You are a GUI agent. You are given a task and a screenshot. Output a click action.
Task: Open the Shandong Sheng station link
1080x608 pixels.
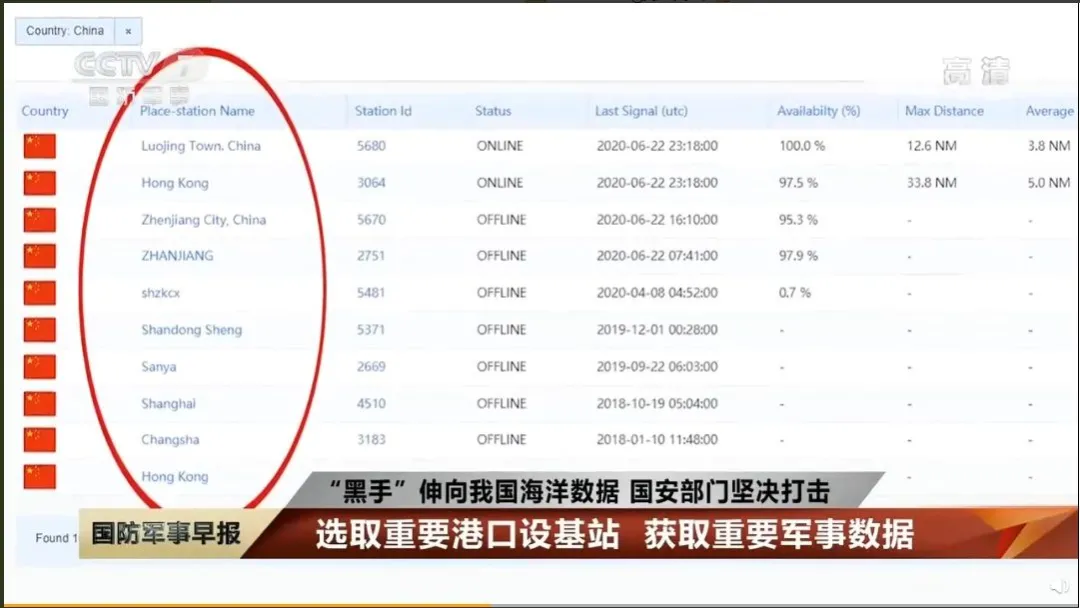pyautogui.click(x=191, y=330)
